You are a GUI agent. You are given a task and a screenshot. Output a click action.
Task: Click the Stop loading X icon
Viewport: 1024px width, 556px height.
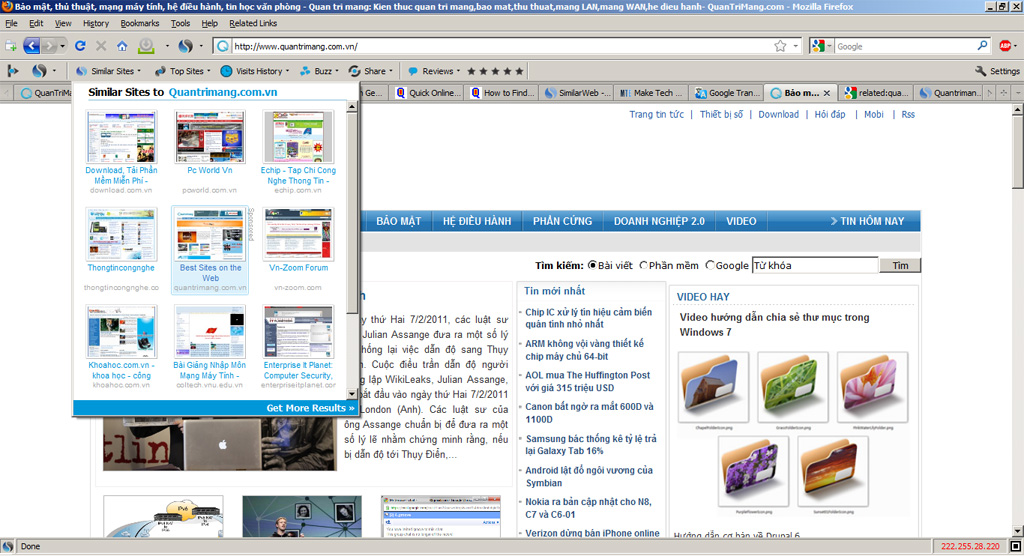pos(101,46)
